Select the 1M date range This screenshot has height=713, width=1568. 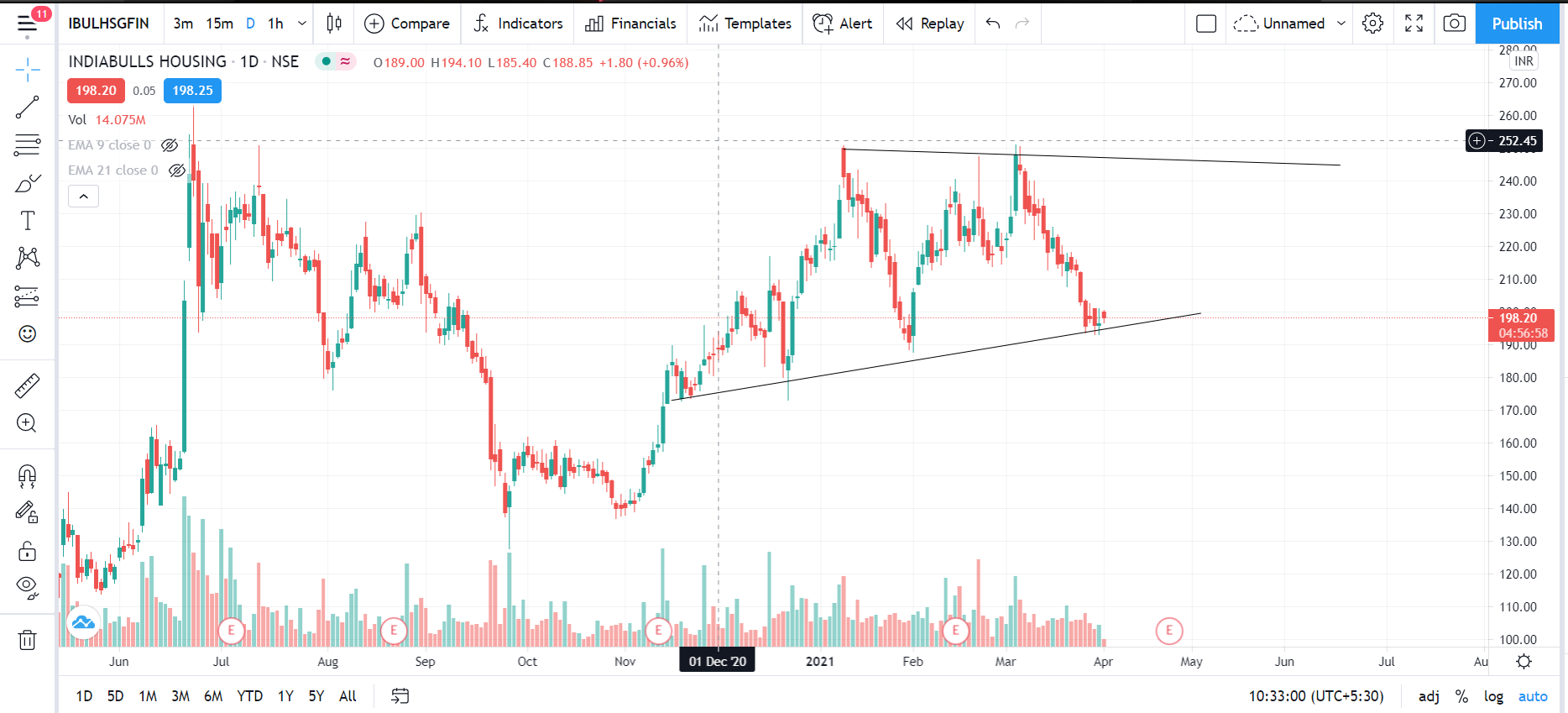click(x=148, y=696)
